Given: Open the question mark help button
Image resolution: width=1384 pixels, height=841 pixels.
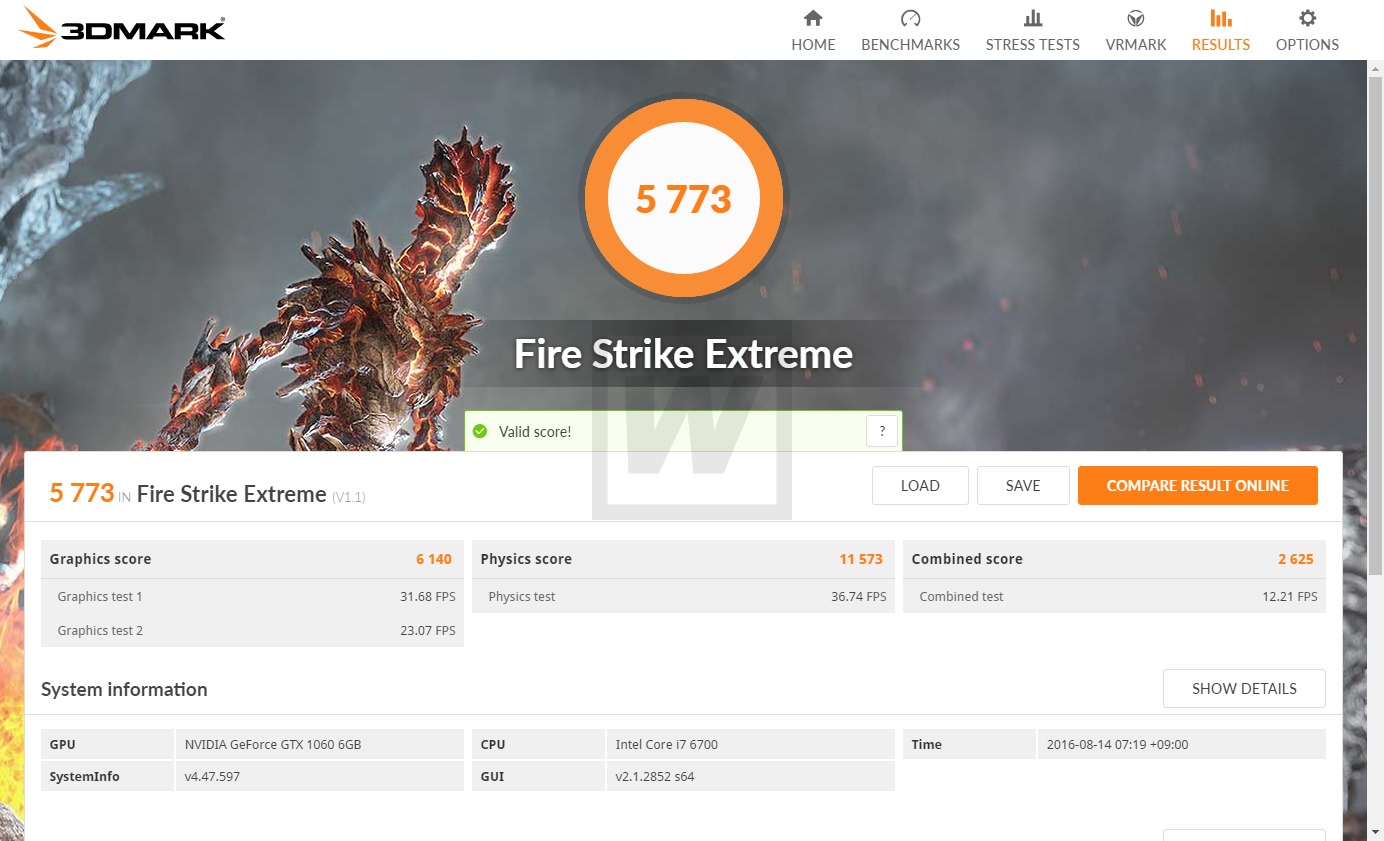Looking at the screenshot, I should (x=881, y=431).
